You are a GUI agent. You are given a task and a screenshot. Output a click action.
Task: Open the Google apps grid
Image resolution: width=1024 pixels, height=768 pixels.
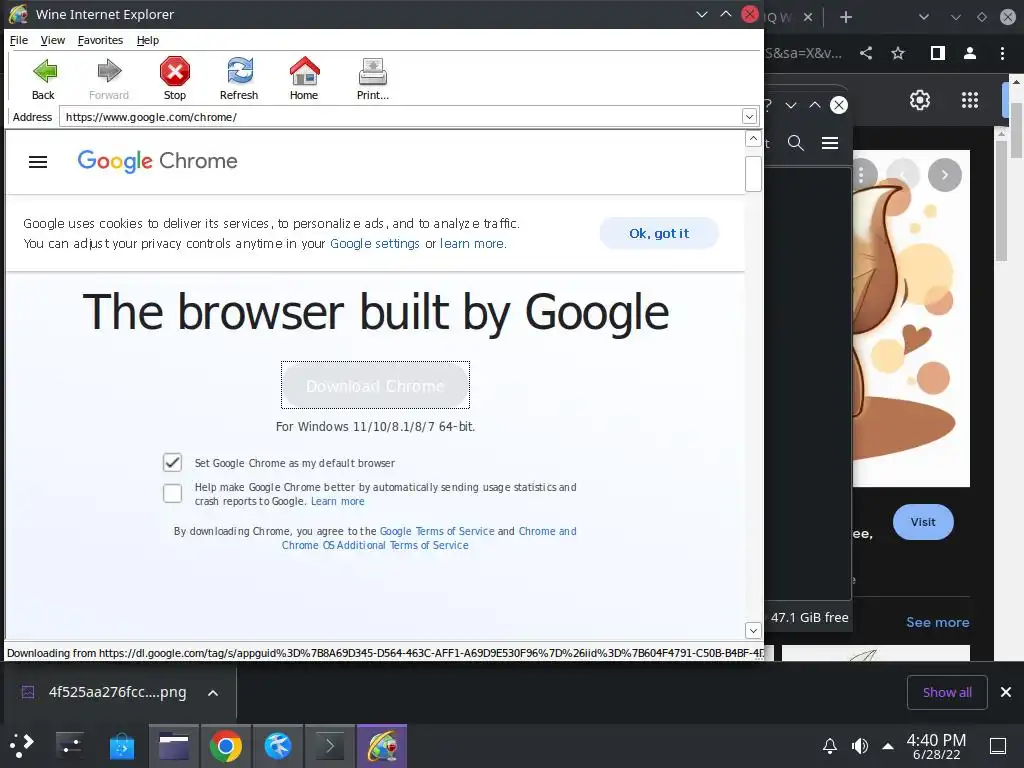970,100
